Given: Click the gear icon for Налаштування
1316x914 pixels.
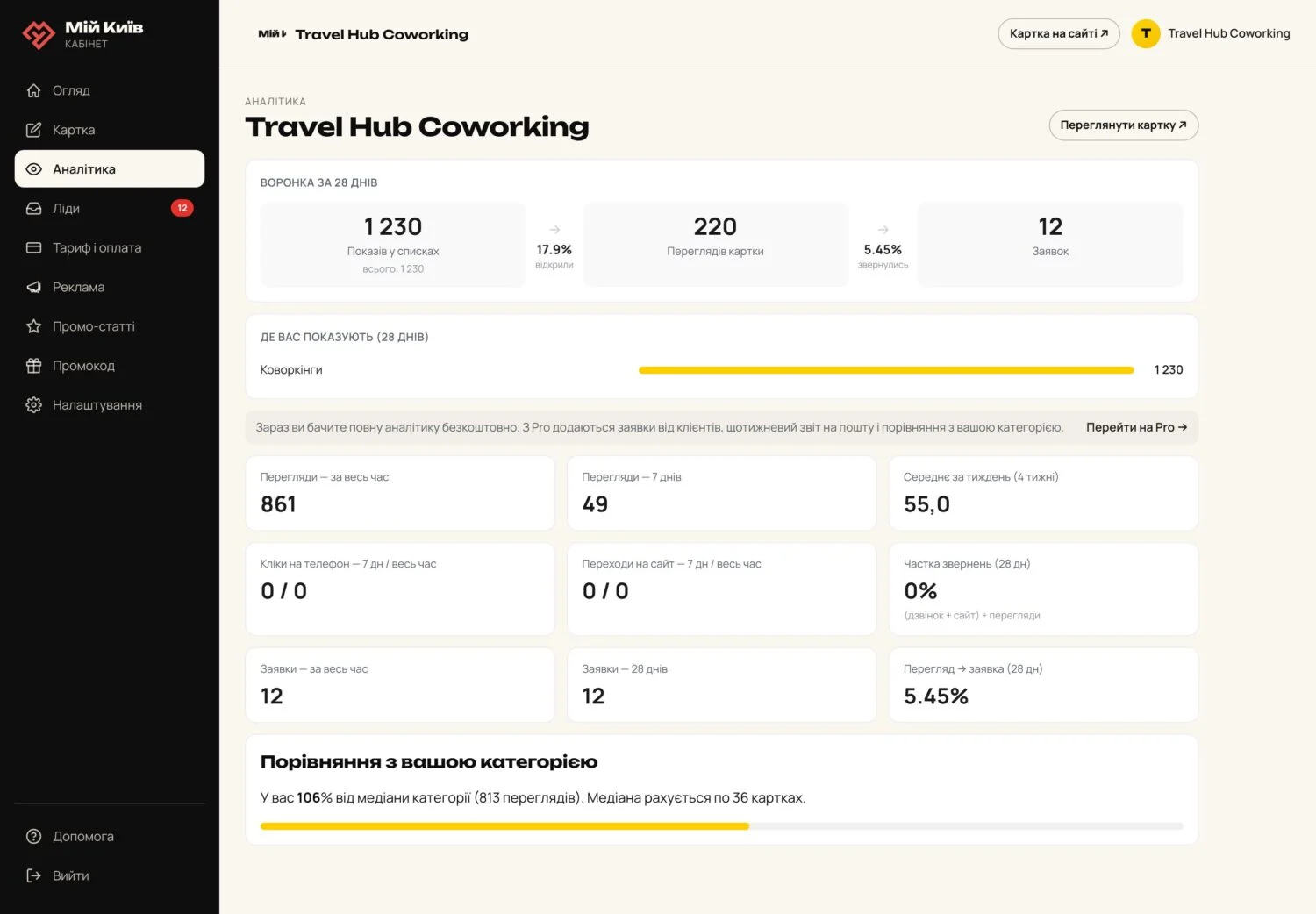Looking at the screenshot, I should coord(33,405).
